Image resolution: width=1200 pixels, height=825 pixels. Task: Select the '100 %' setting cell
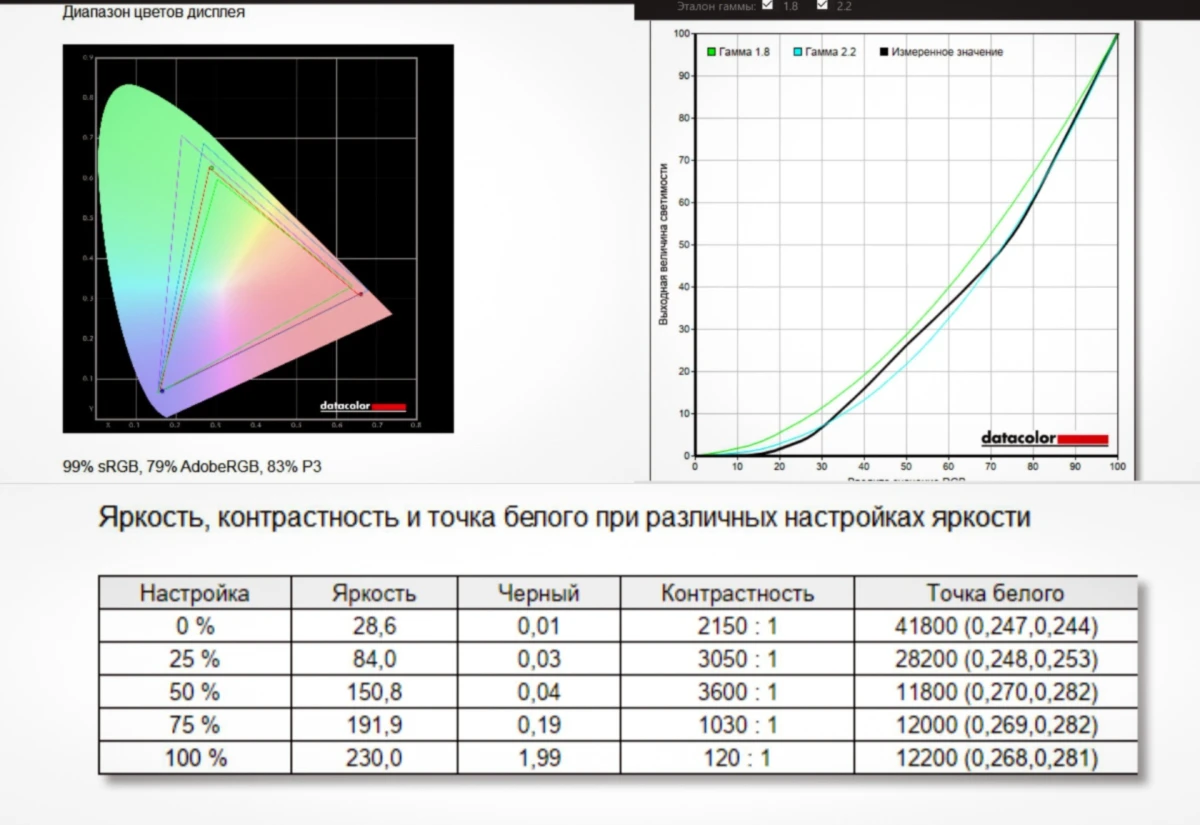click(x=195, y=757)
